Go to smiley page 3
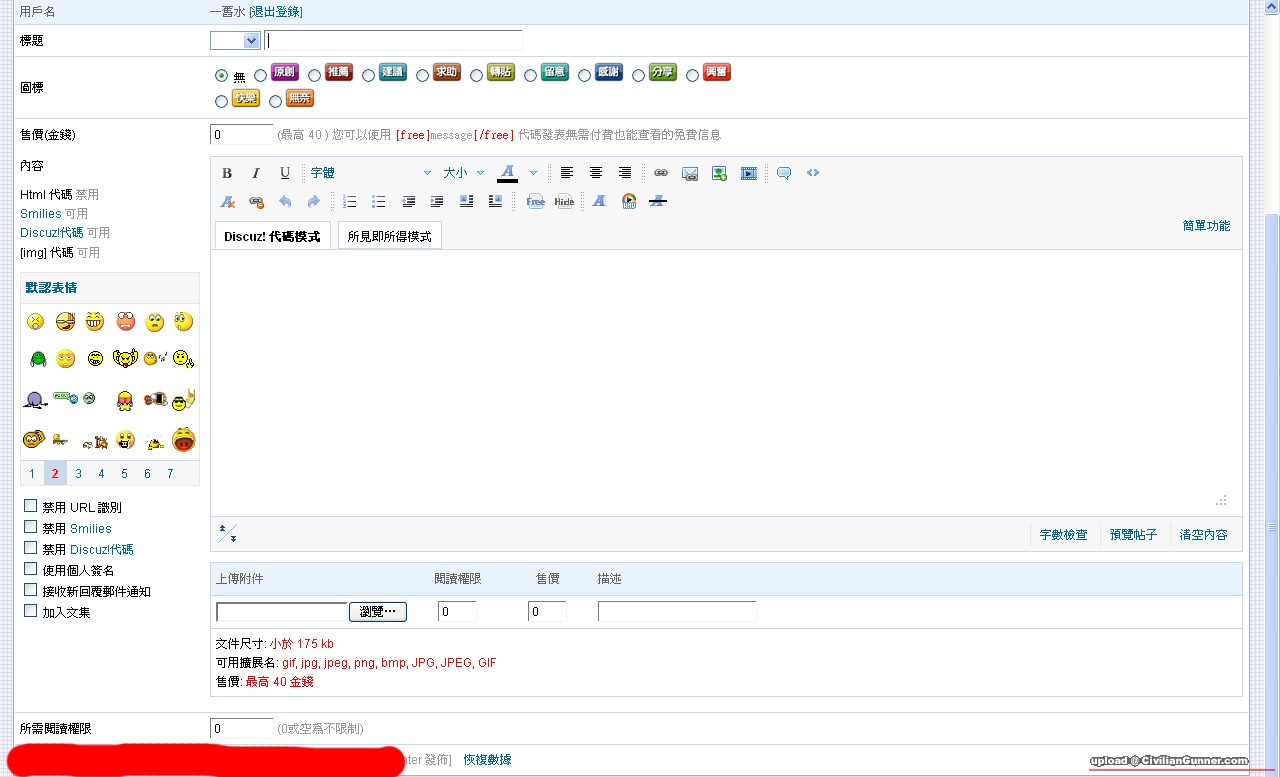Image resolution: width=1280 pixels, height=777 pixels. point(78,474)
